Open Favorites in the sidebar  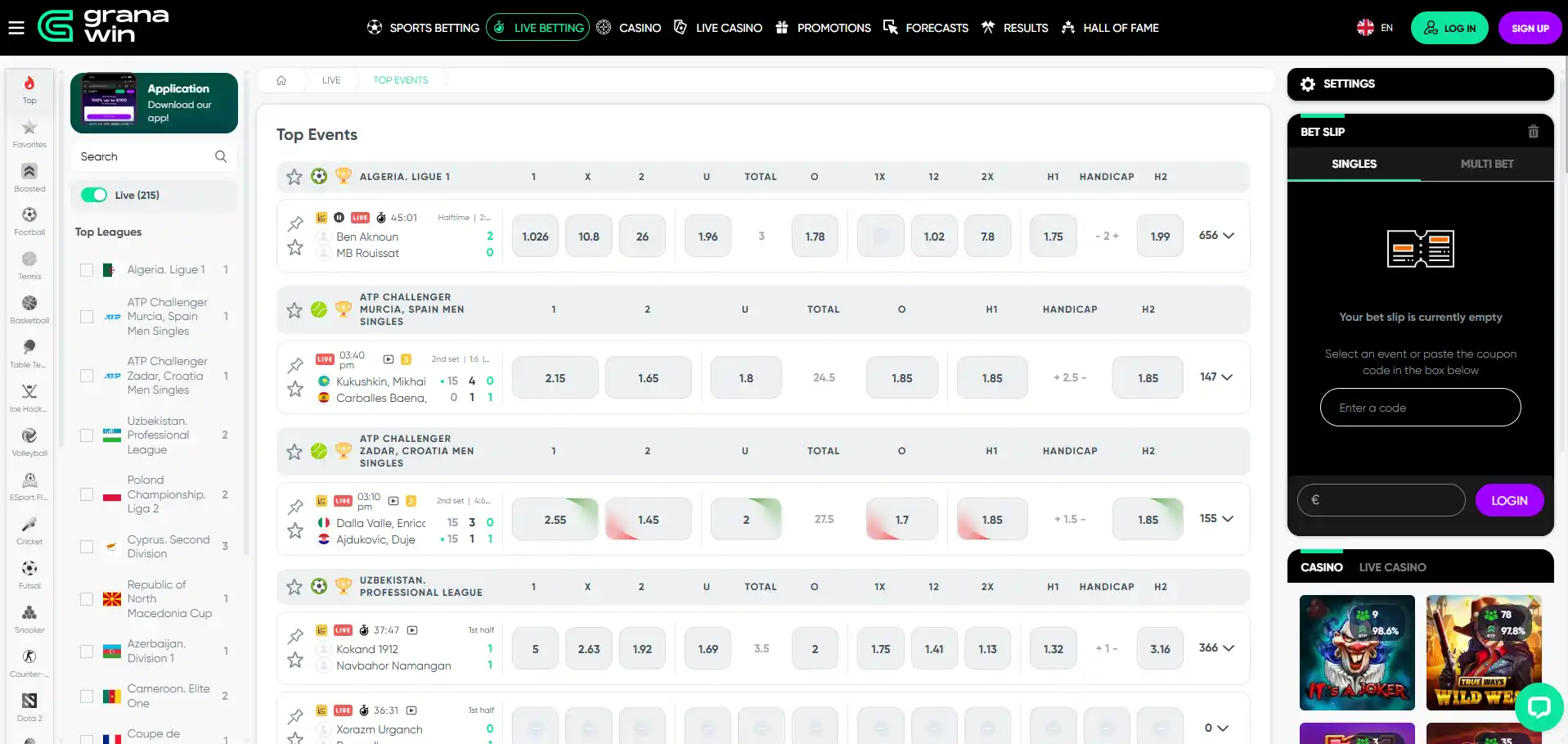click(29, 134)
